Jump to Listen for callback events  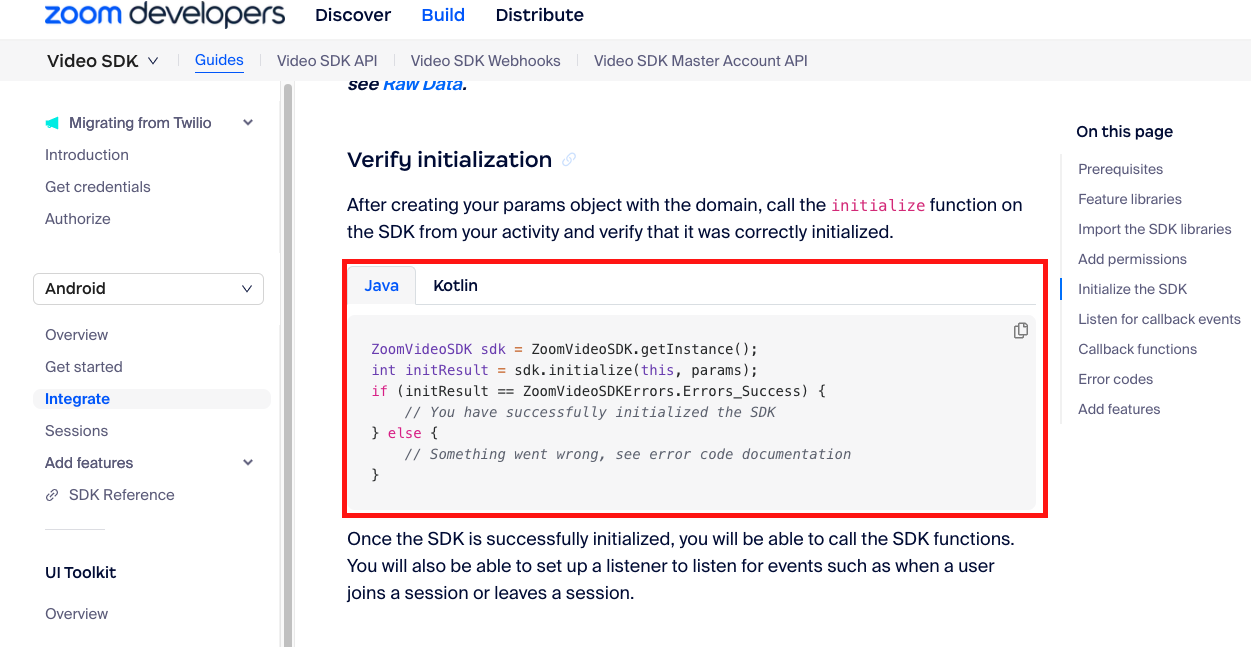1159,319
